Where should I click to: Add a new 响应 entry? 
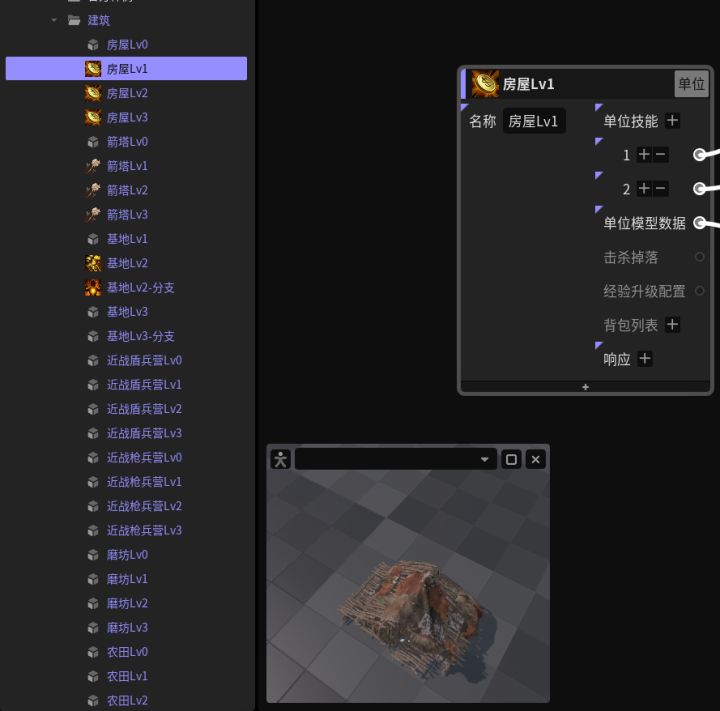[x=645, y=359]
